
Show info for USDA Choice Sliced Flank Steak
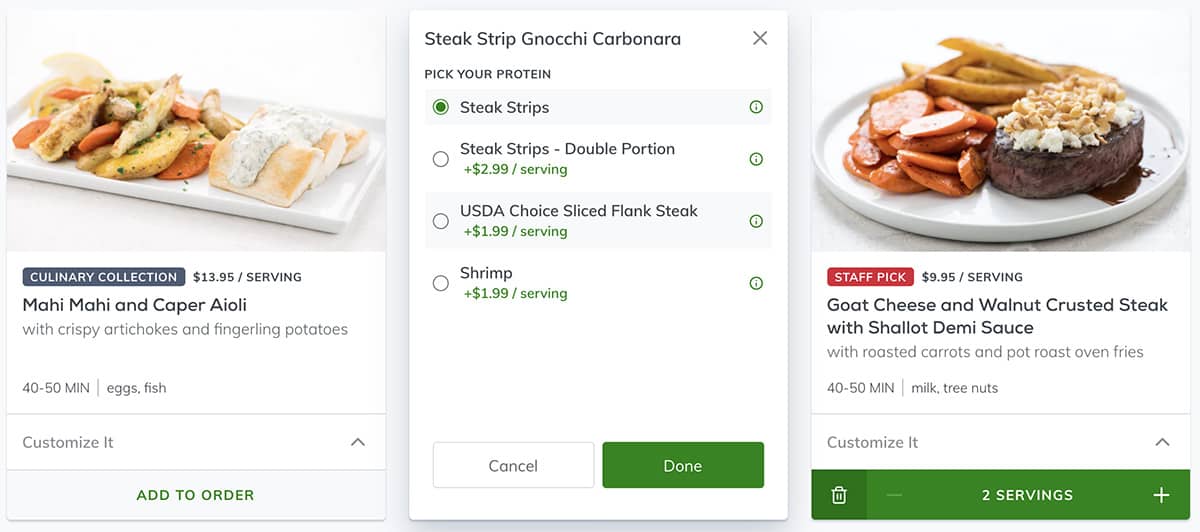click(x=756, y=221)
